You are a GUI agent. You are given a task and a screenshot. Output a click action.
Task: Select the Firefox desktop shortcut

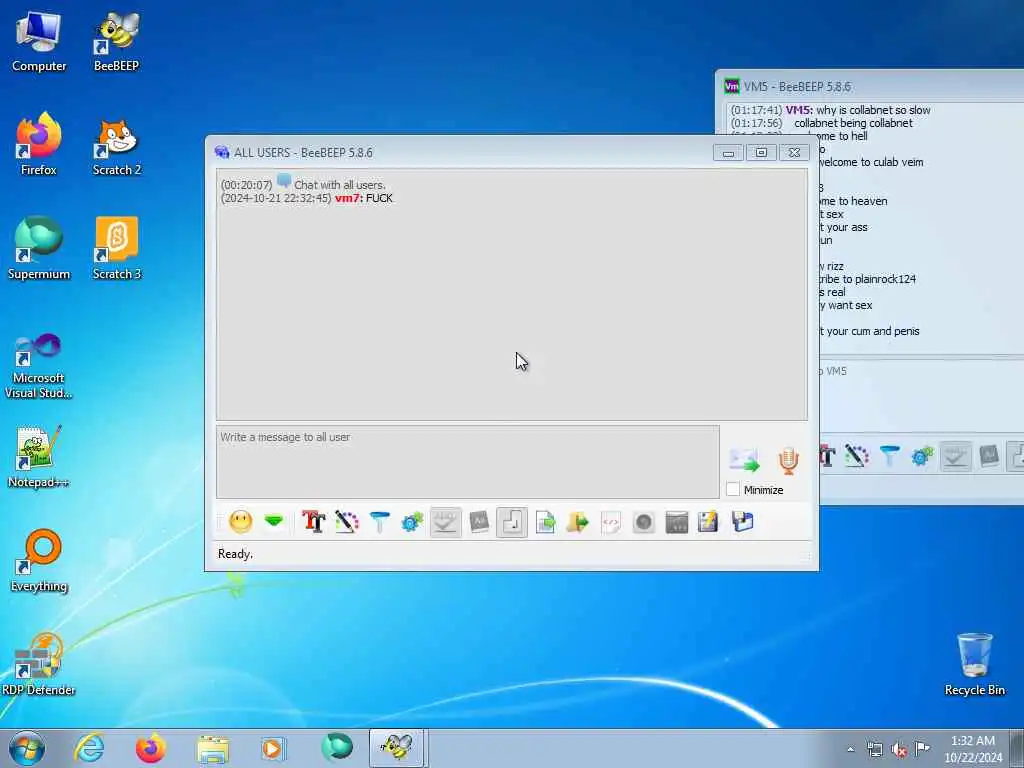coord(39,145)
